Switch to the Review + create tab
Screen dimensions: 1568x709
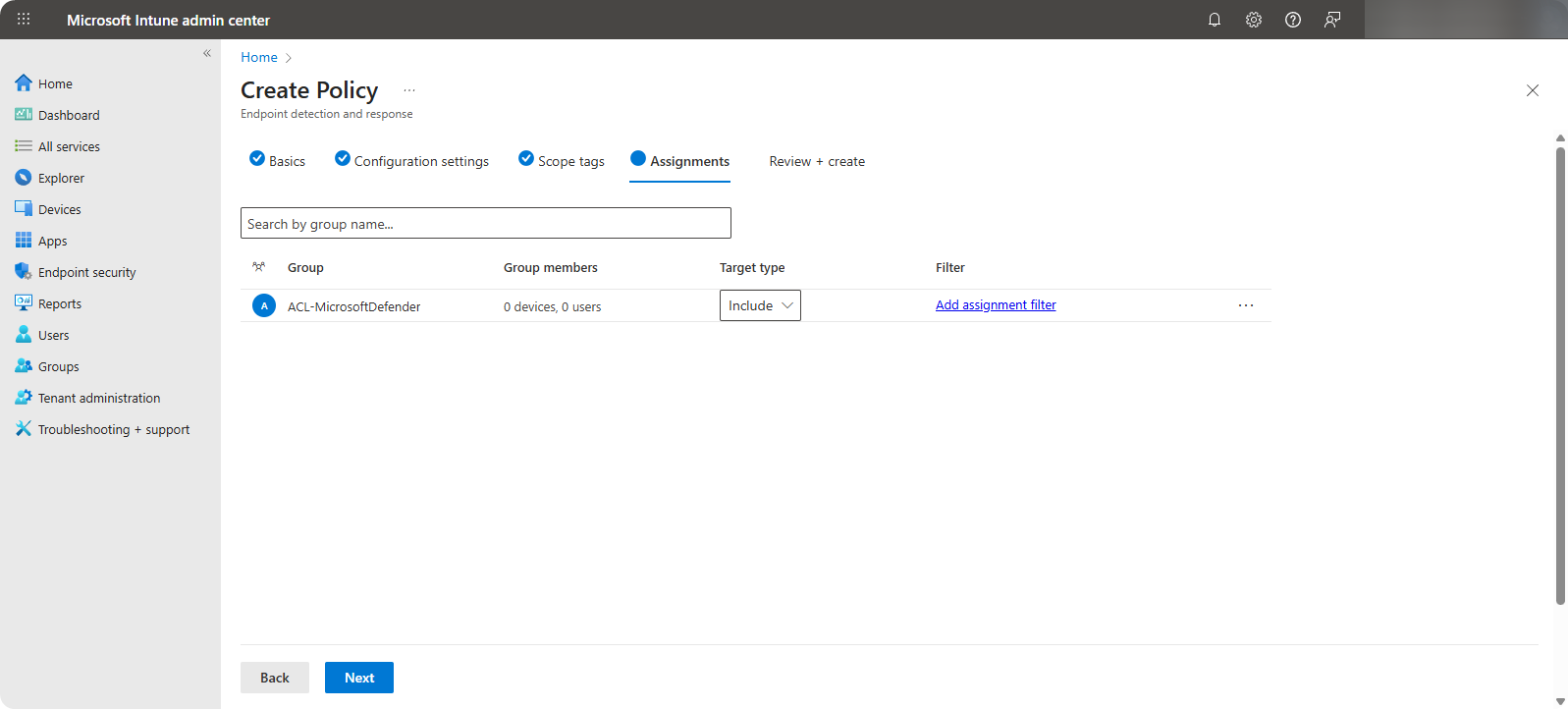(817, 161)
